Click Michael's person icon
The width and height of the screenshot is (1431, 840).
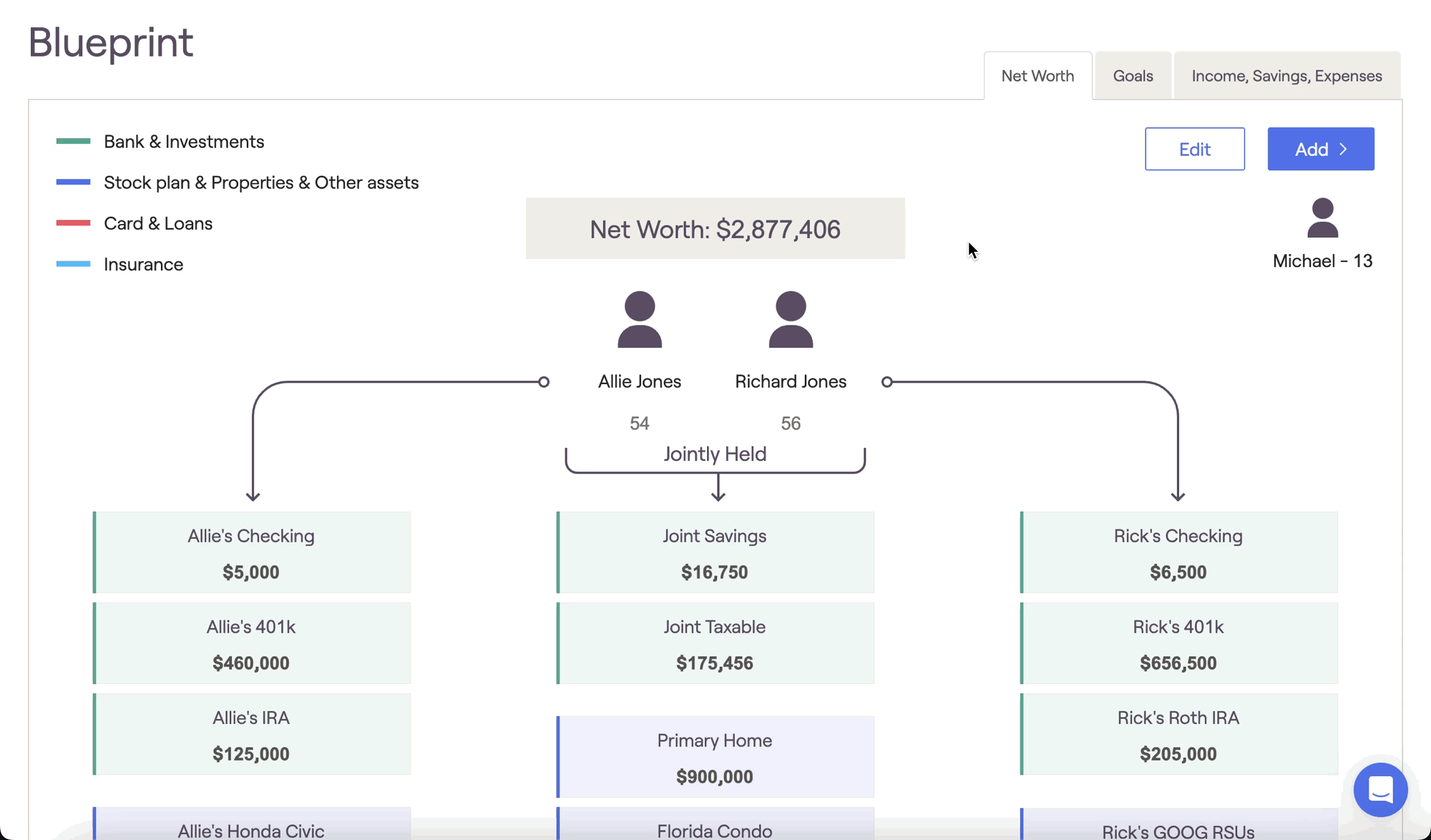click(x=1322, y=218)
